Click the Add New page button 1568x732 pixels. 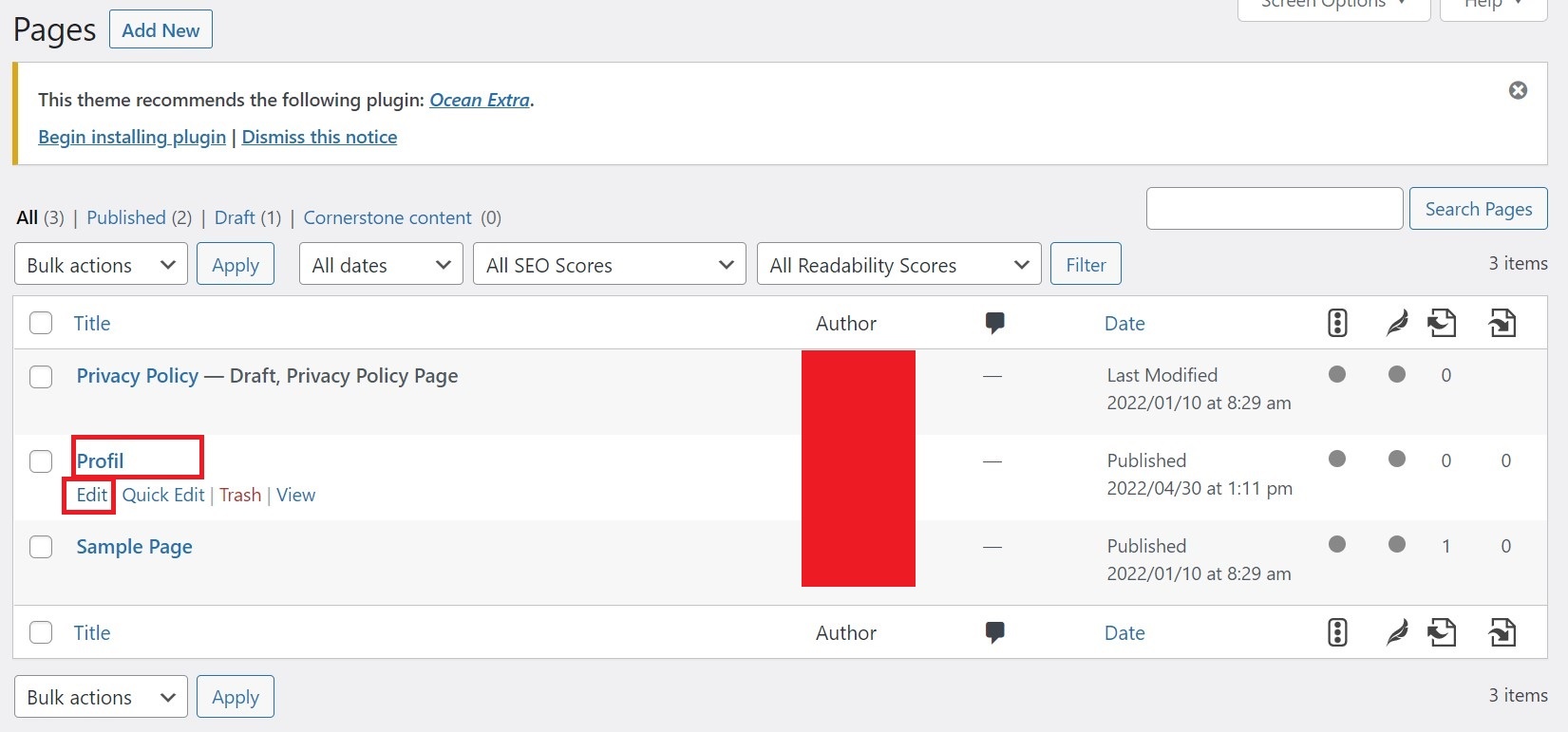click(x=161, y=29)
